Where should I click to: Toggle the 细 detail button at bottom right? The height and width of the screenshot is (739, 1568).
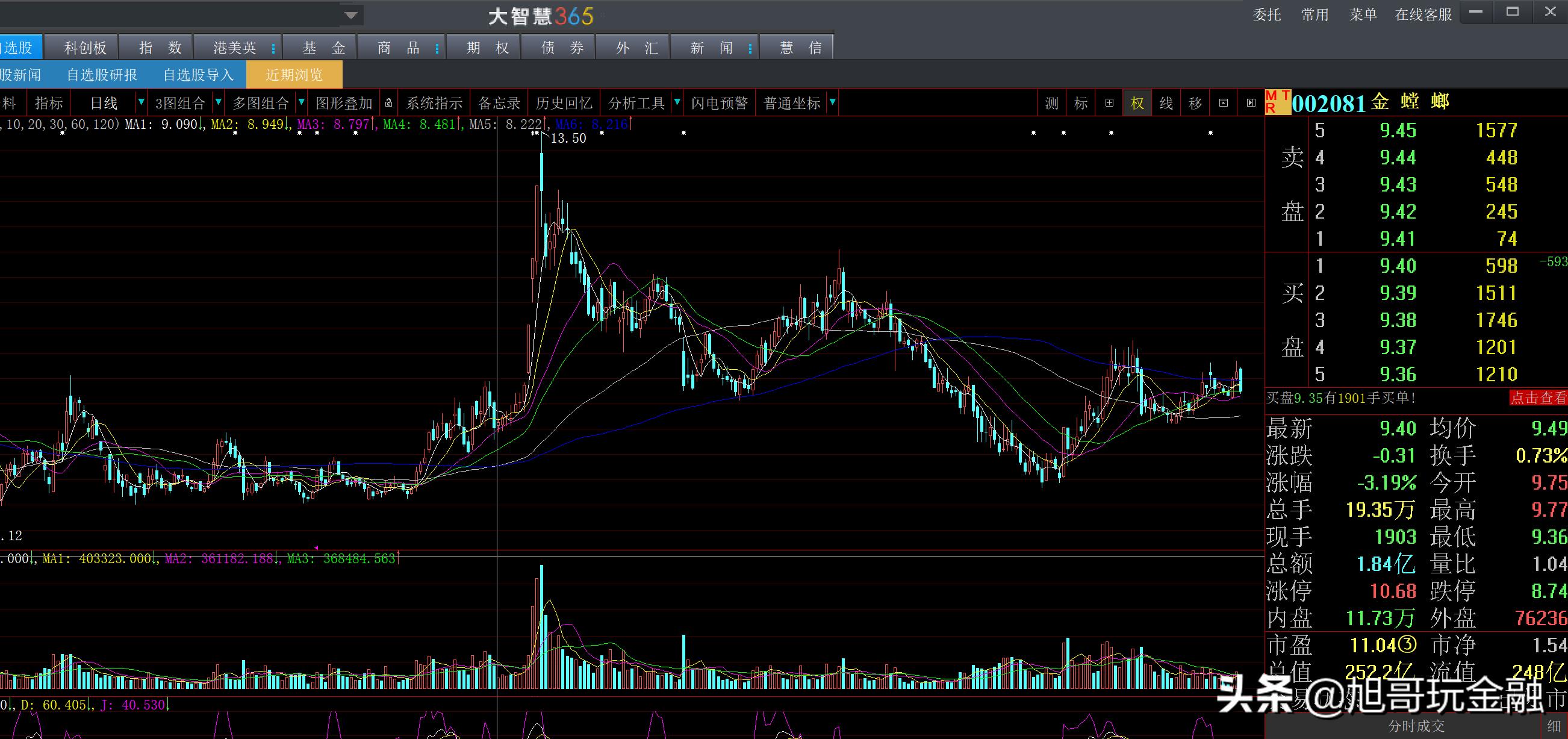[1554, 726]
